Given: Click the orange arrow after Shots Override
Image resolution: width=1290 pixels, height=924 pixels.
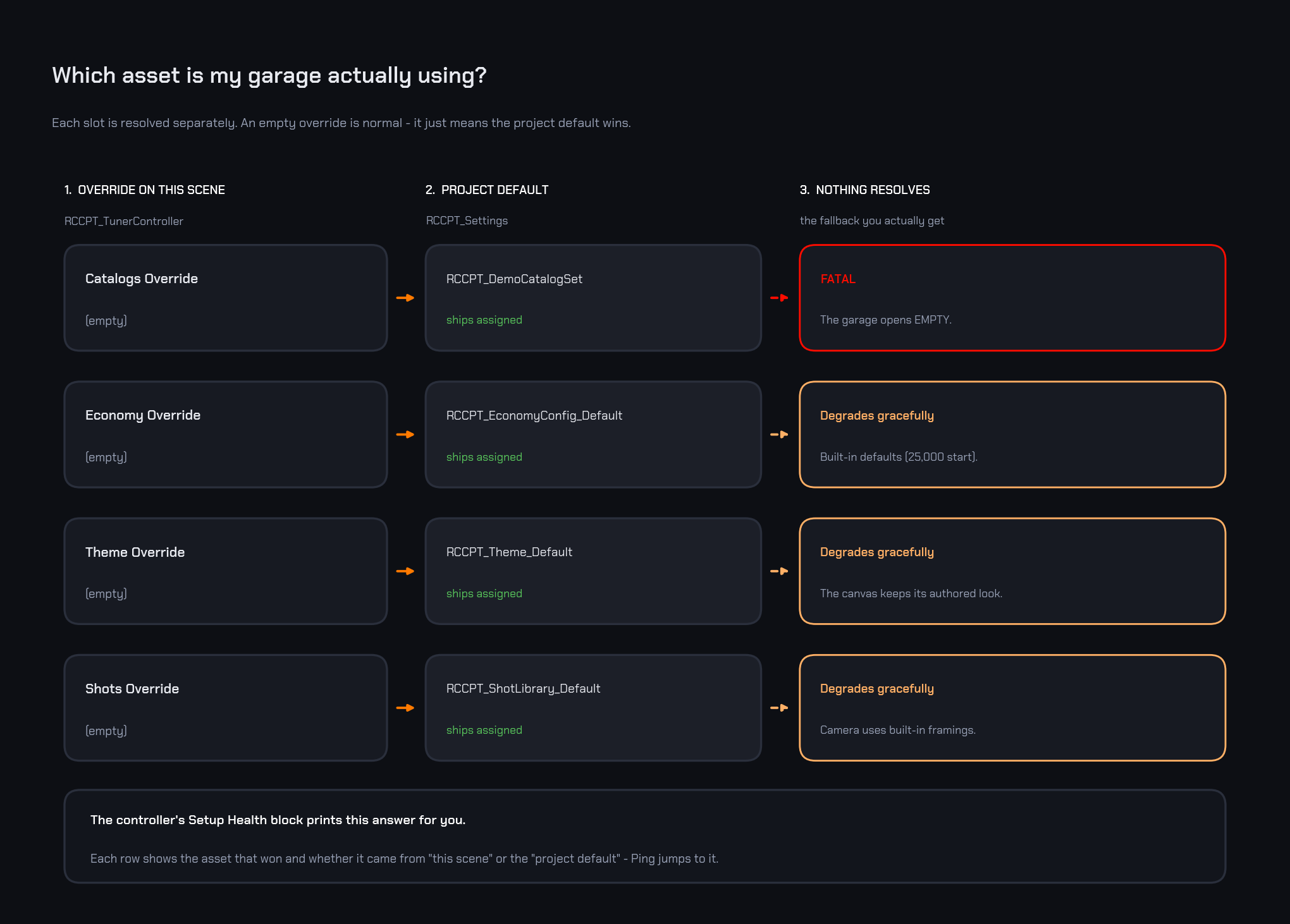Looking at the screenshot, I should pos(405,708).
